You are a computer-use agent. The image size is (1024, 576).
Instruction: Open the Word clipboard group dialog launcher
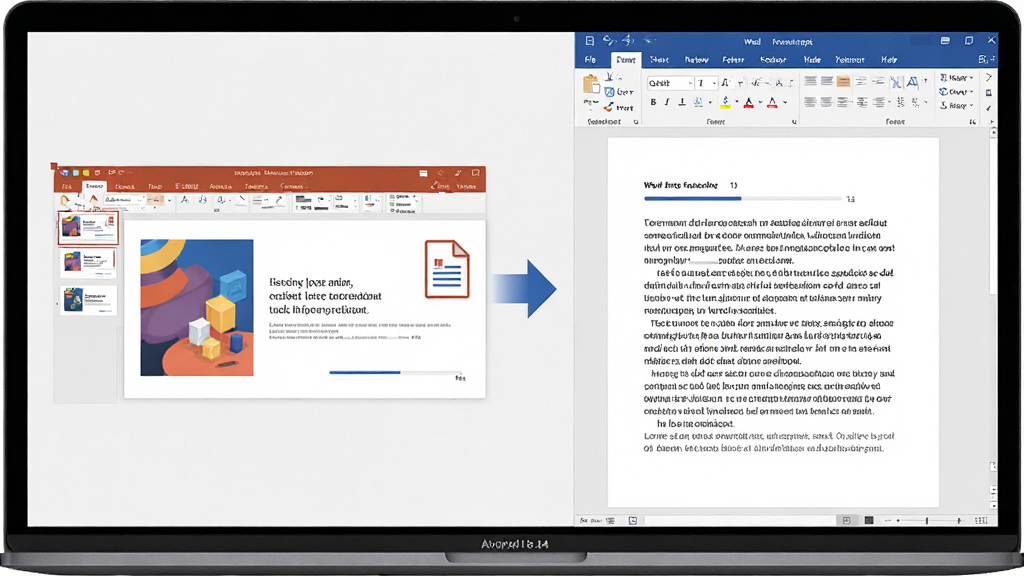(x=636, y=121)
